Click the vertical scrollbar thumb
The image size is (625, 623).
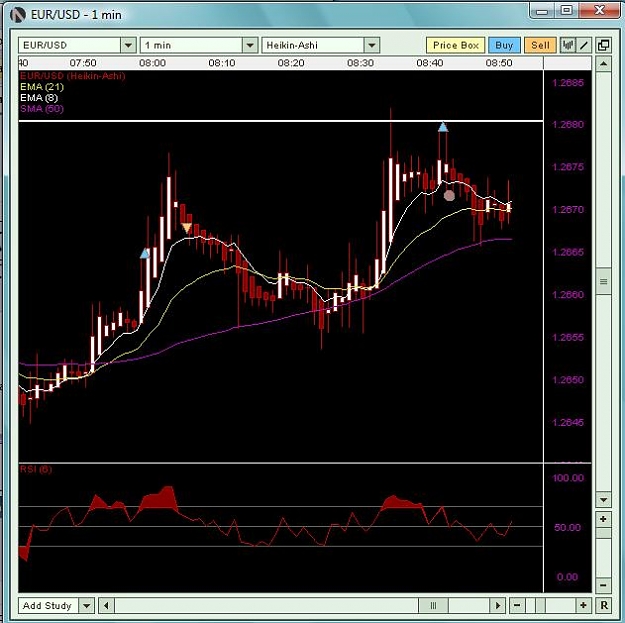pos(603,281)
